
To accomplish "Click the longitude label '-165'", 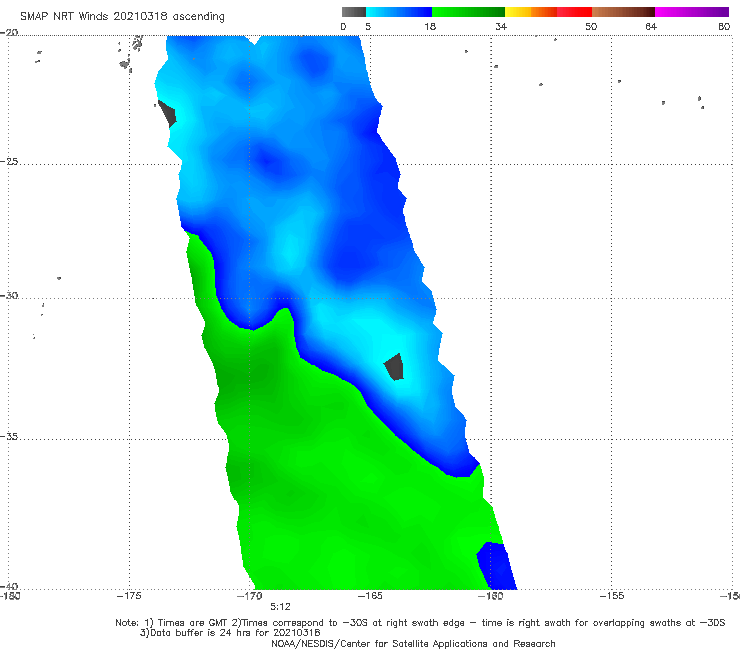I will click(x=370, y=596).
